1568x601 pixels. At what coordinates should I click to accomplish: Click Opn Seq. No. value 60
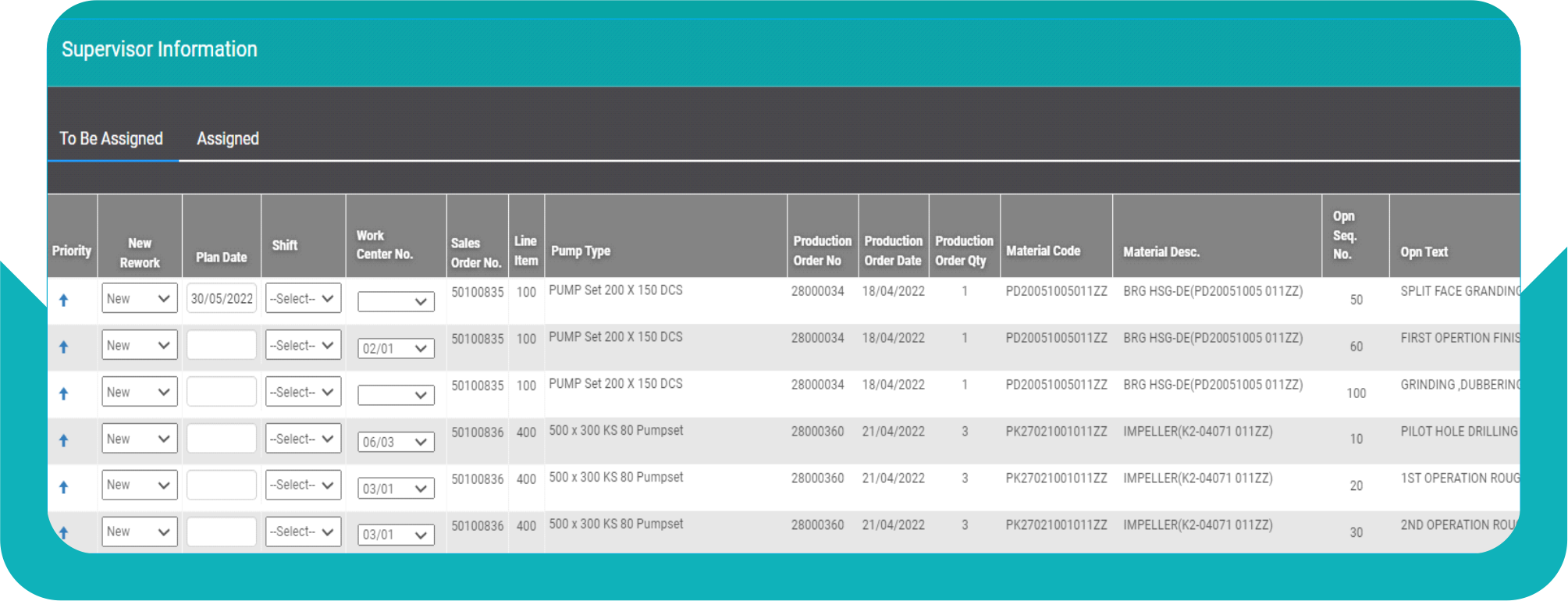(x=1356, y=347)
